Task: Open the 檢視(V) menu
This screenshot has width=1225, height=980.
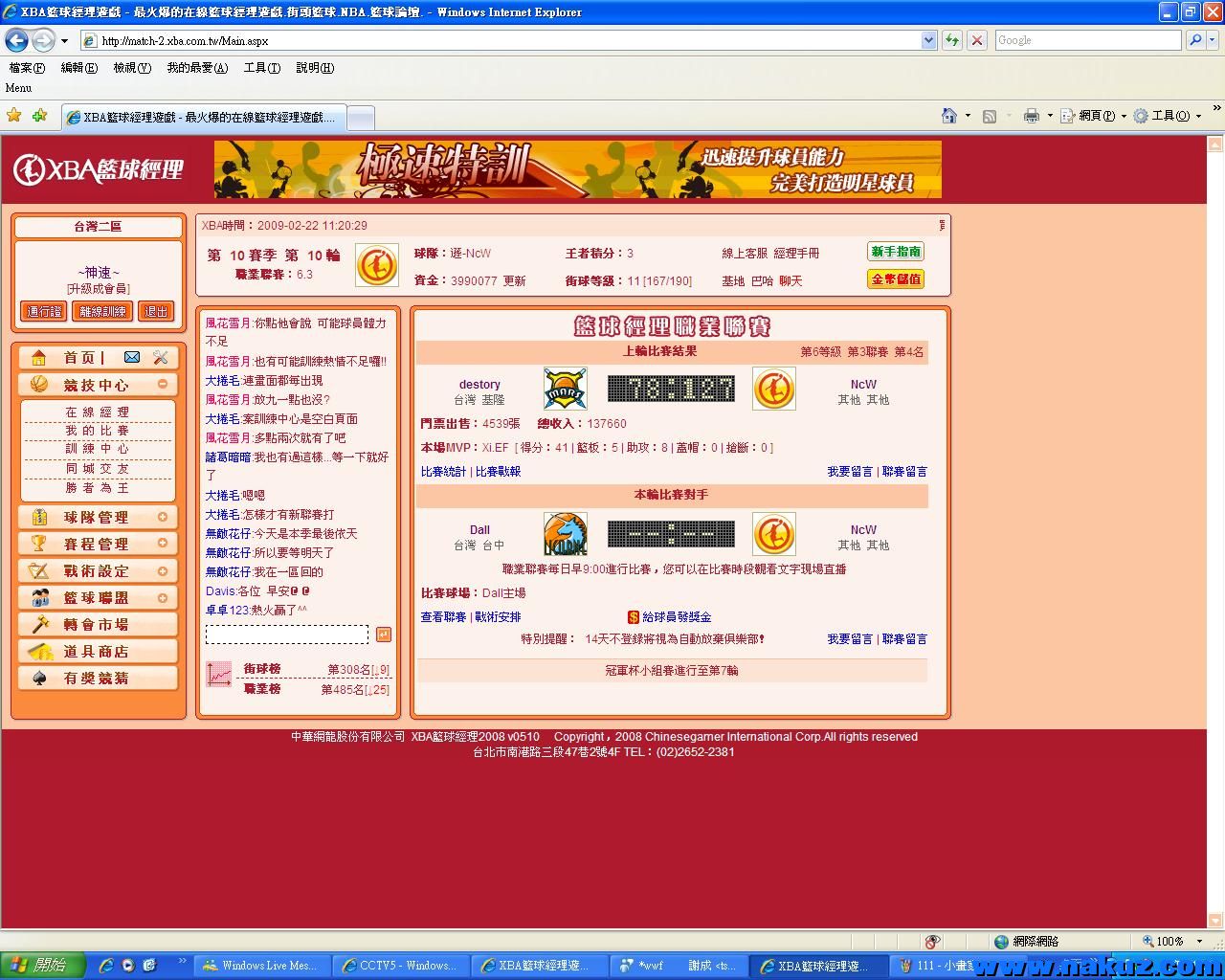Action: (132, 68)
